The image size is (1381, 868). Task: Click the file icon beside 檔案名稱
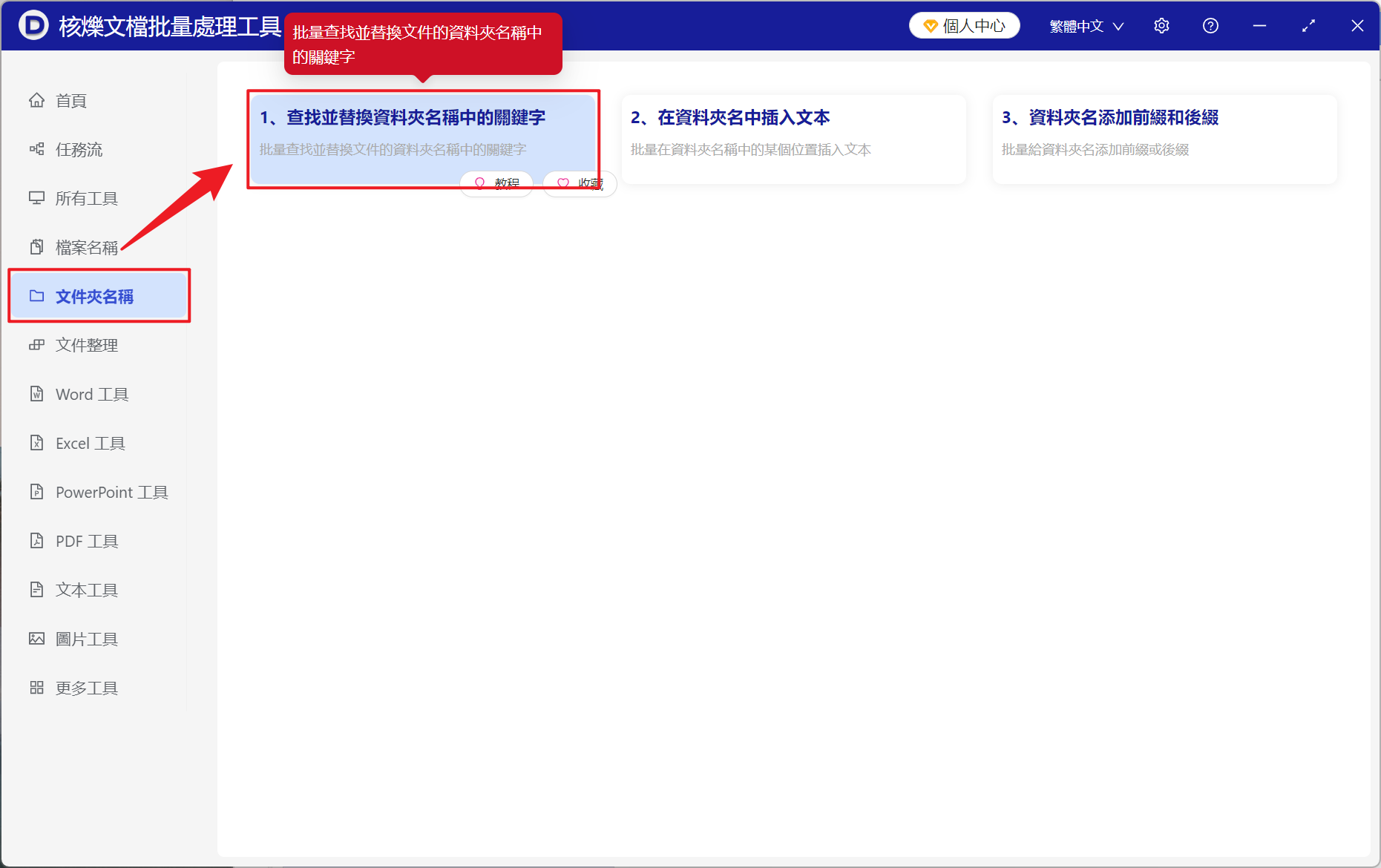[36, 247]
